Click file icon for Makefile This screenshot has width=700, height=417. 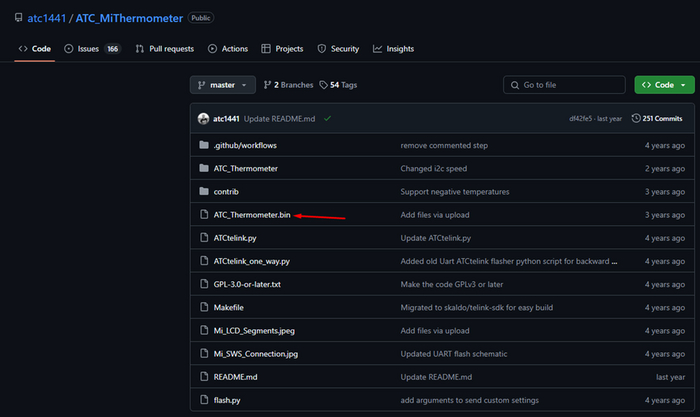204,308
